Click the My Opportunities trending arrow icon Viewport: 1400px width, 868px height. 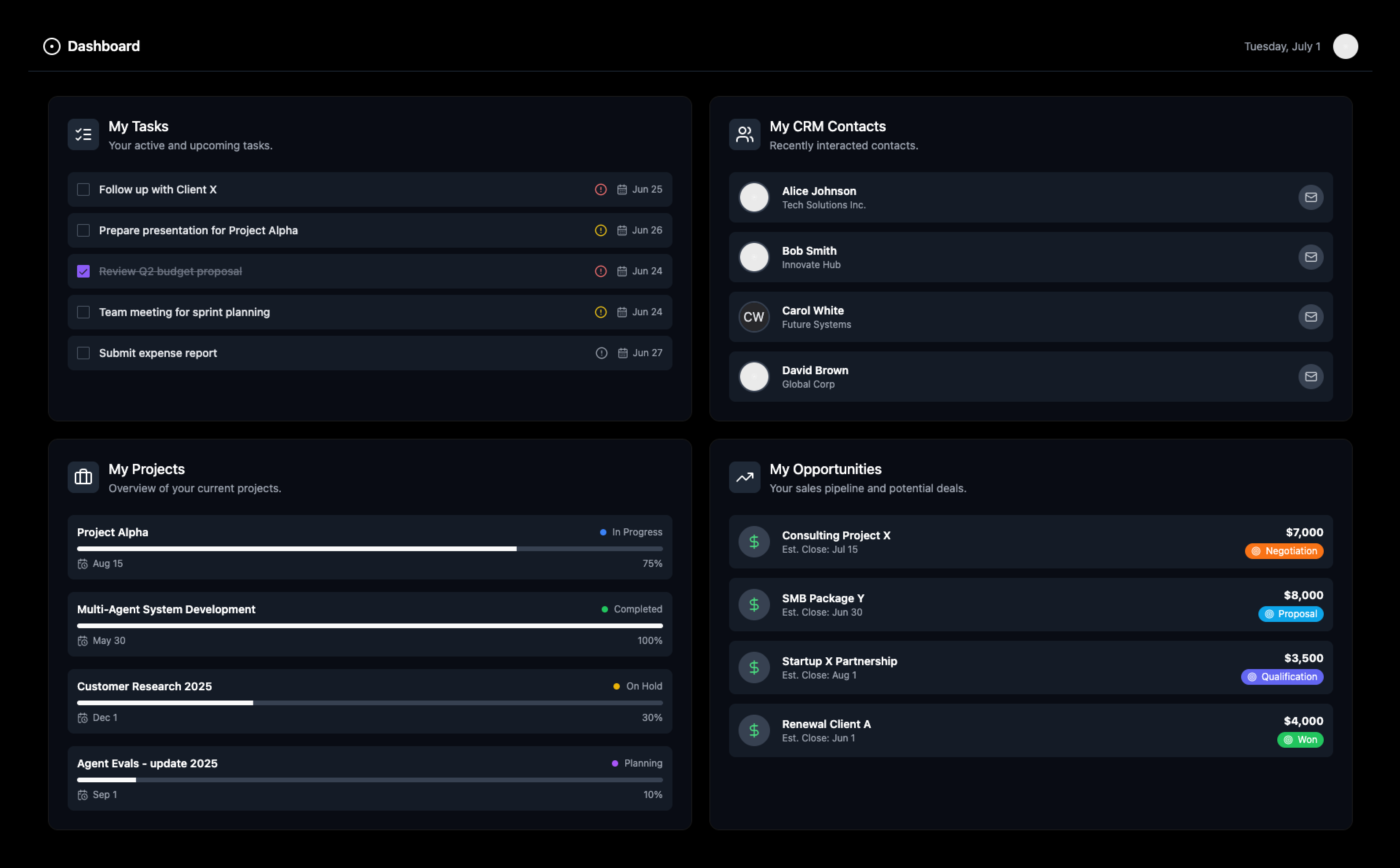(744, 477)
